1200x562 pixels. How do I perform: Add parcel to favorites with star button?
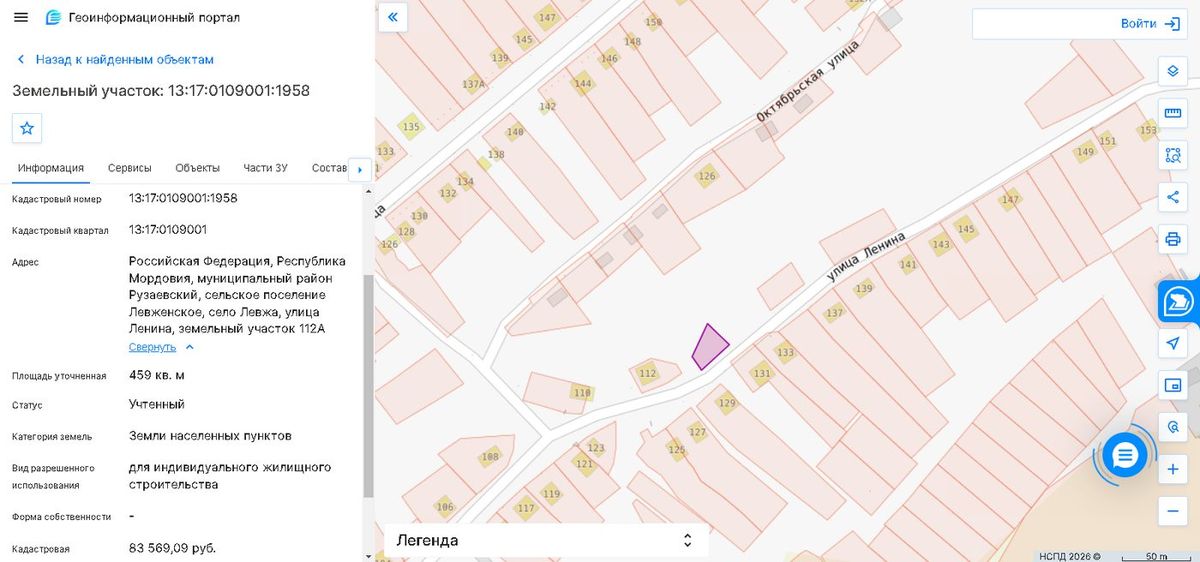tap(27, 128)
